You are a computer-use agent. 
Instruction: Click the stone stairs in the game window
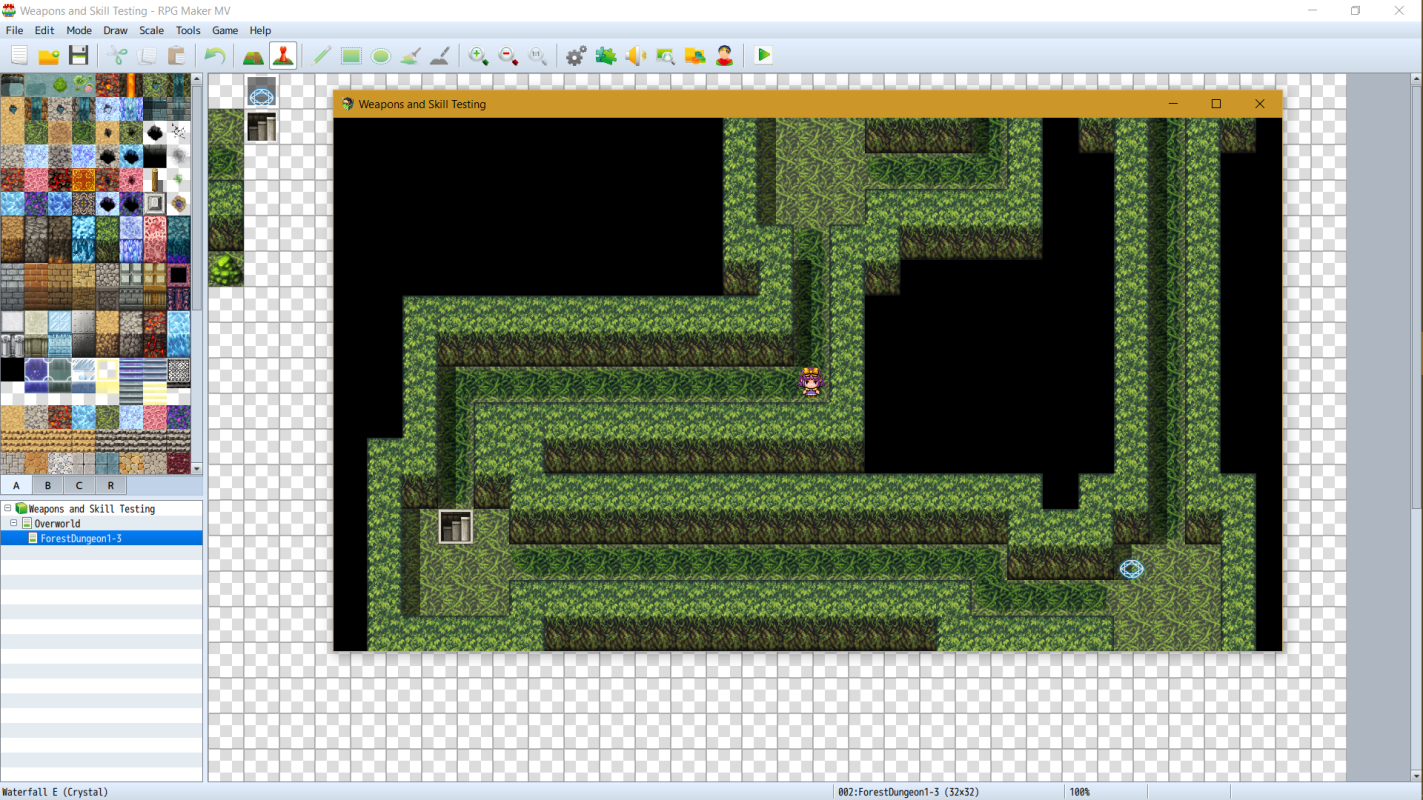point(456,526)
